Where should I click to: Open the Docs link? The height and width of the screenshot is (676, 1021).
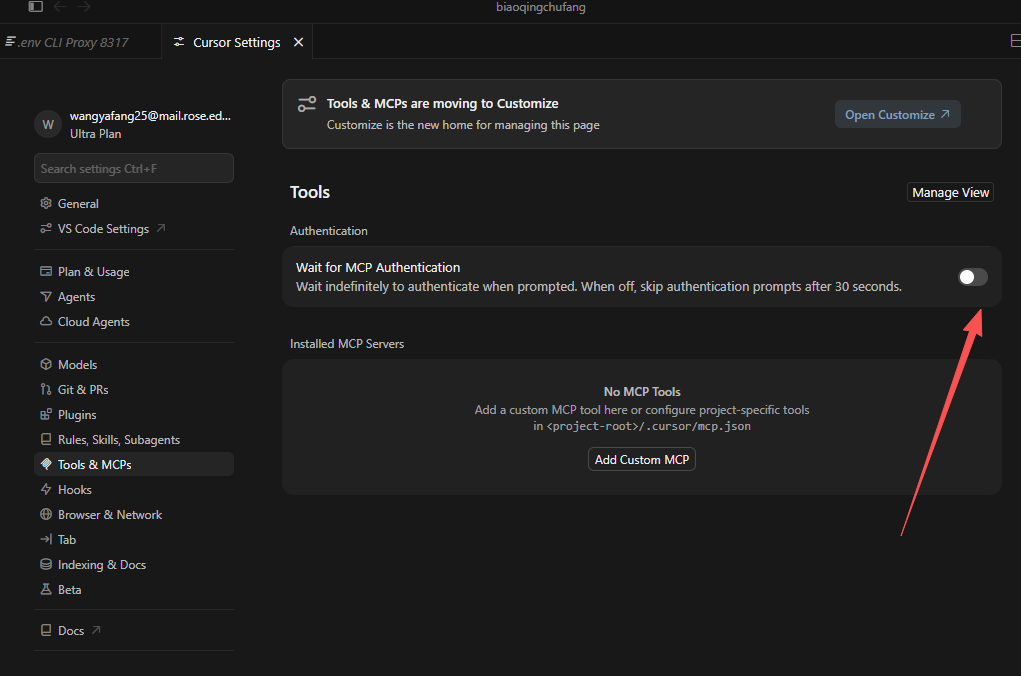(133, 630)
